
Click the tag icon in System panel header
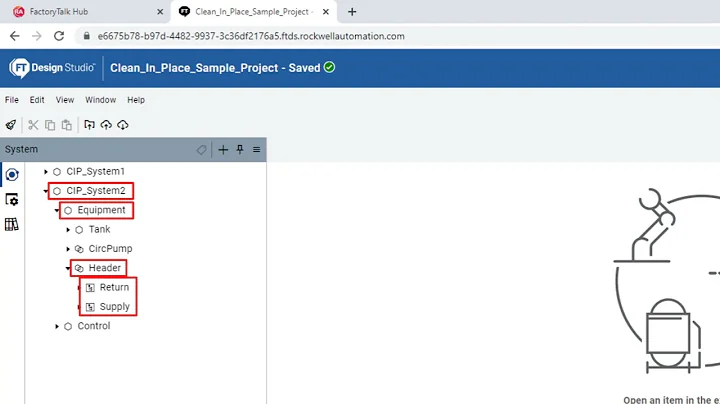pyautogui.click(x=201, y=150)
